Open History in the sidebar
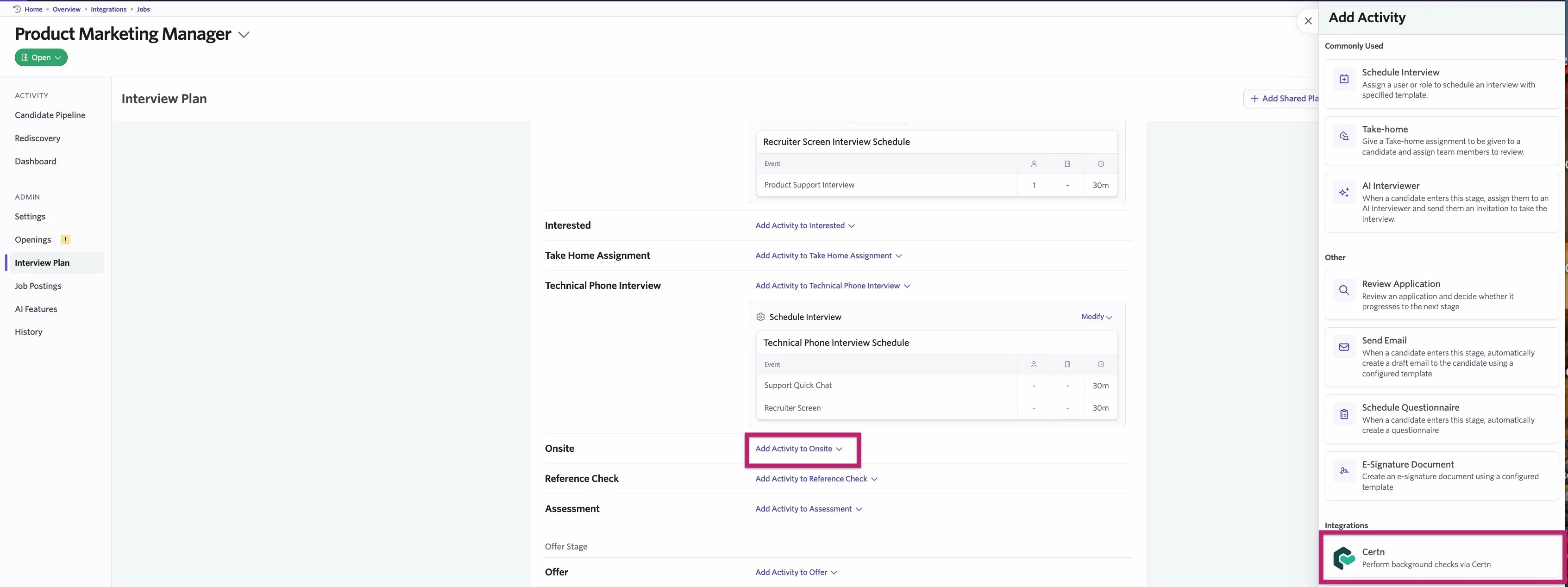This screenshot has width=1568, height=587. point(29,331)
